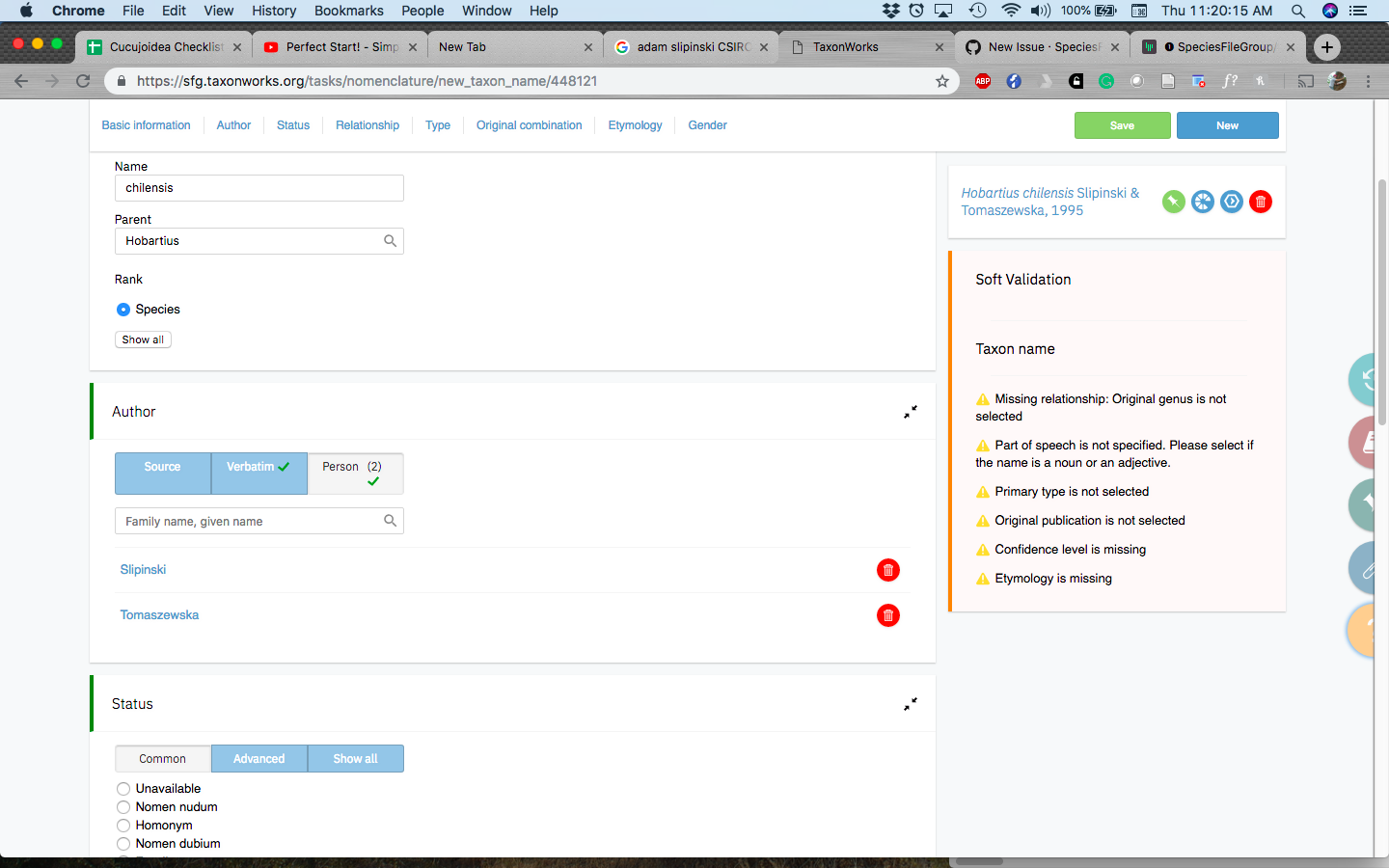Viewport: 1389px width, 868px height.
Task: Click the green Save button
Action: click(x=1122, y=125)
